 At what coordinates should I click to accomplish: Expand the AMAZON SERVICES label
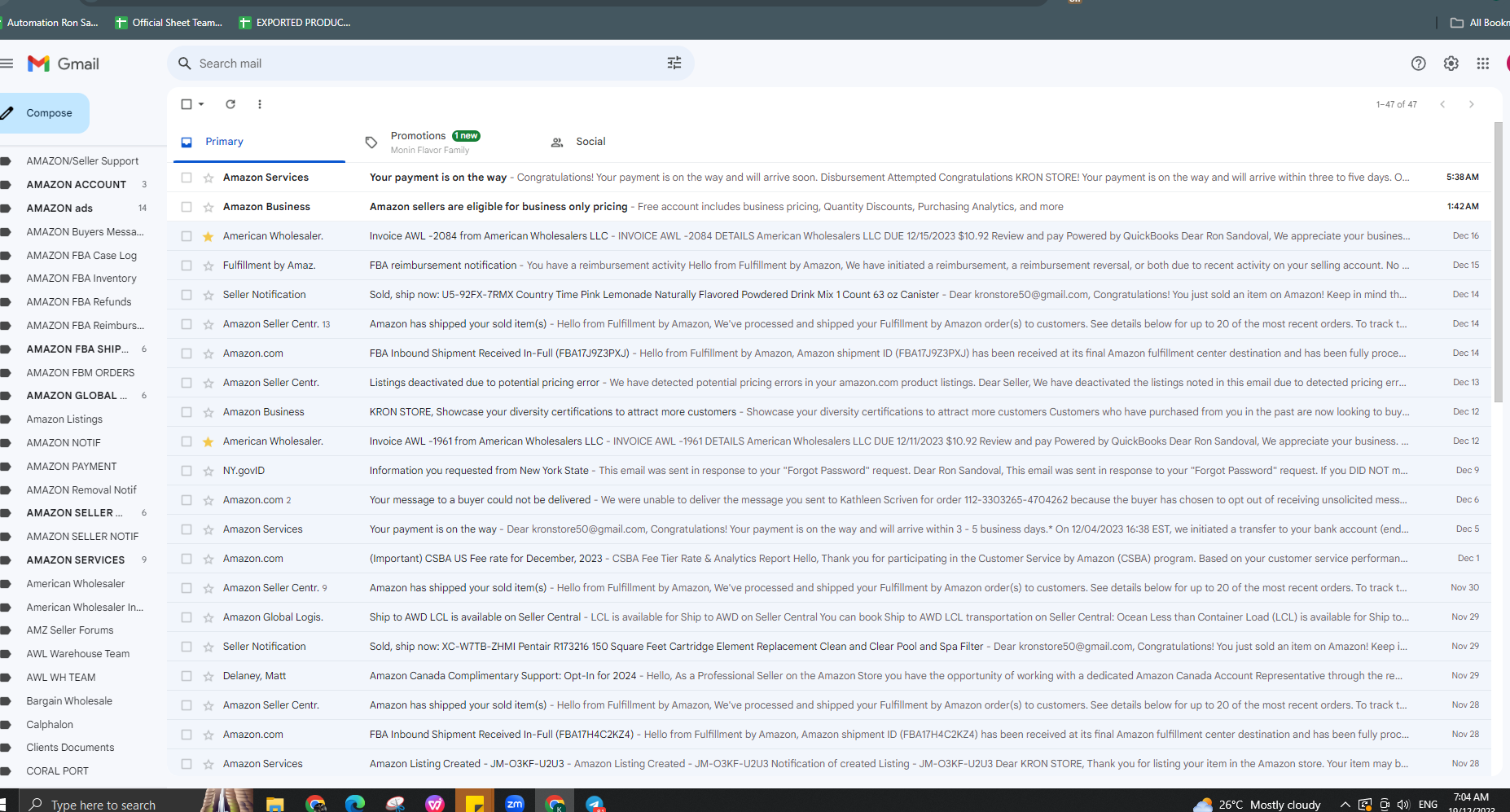(6, 560)
